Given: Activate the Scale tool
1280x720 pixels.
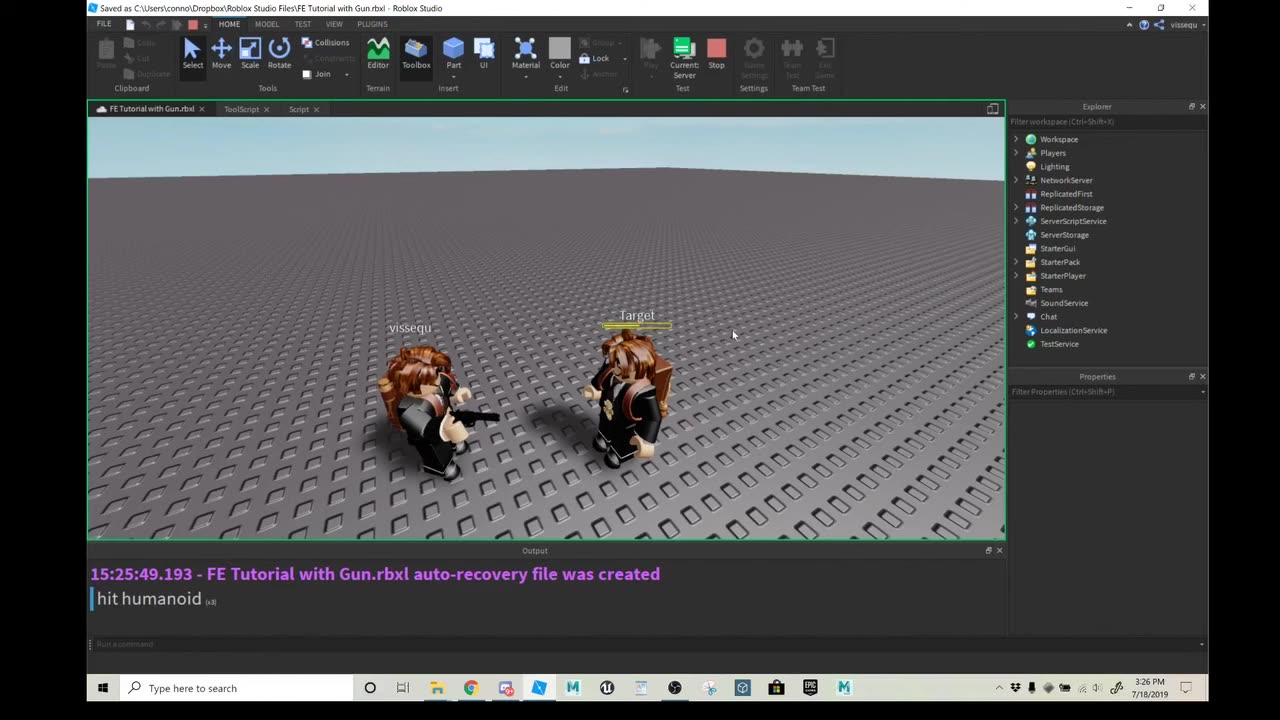Looking at the screenshot, I should (x=250, y=54).
